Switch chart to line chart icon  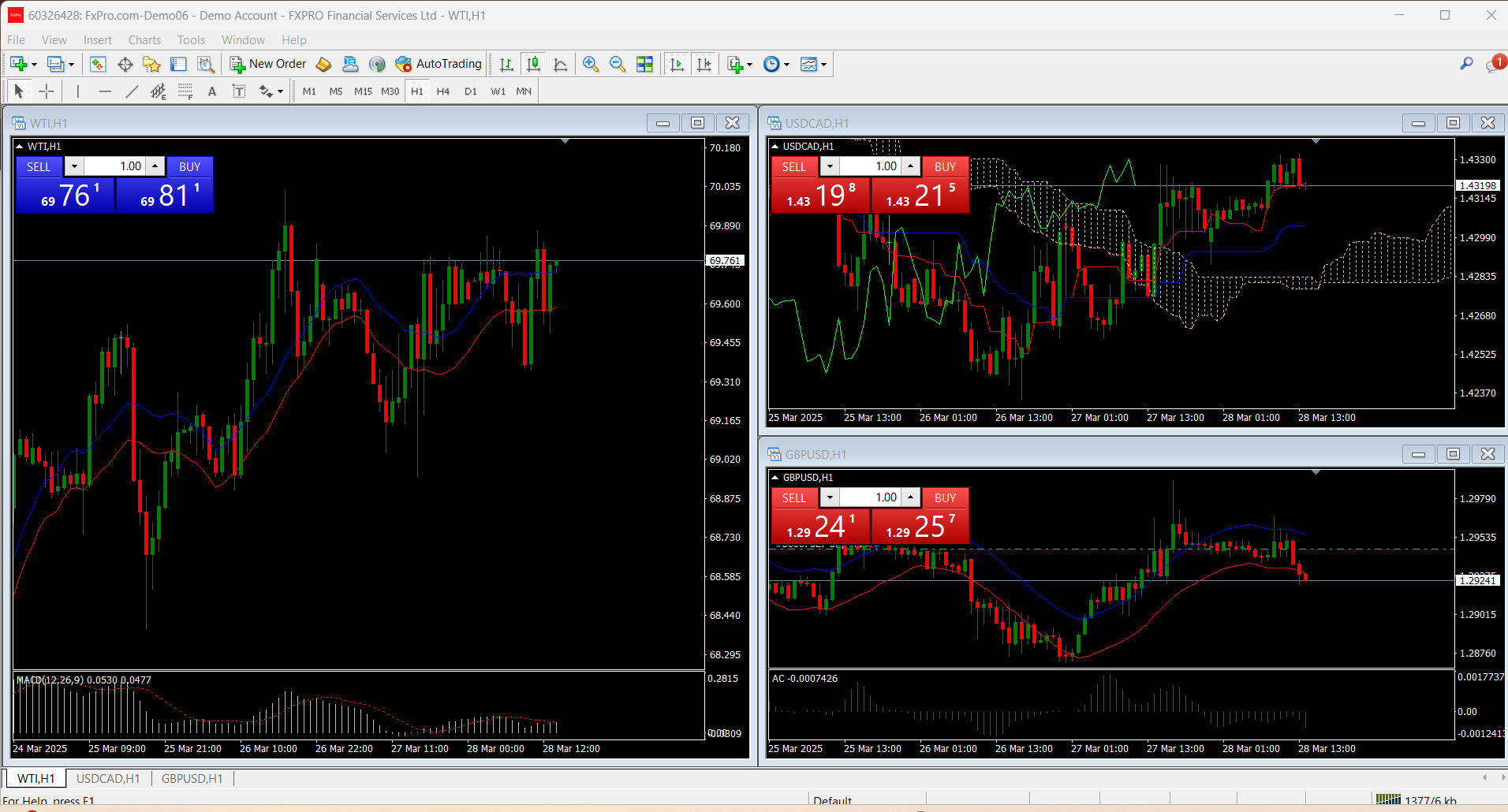pyautogui.click(x=561, y=64)
